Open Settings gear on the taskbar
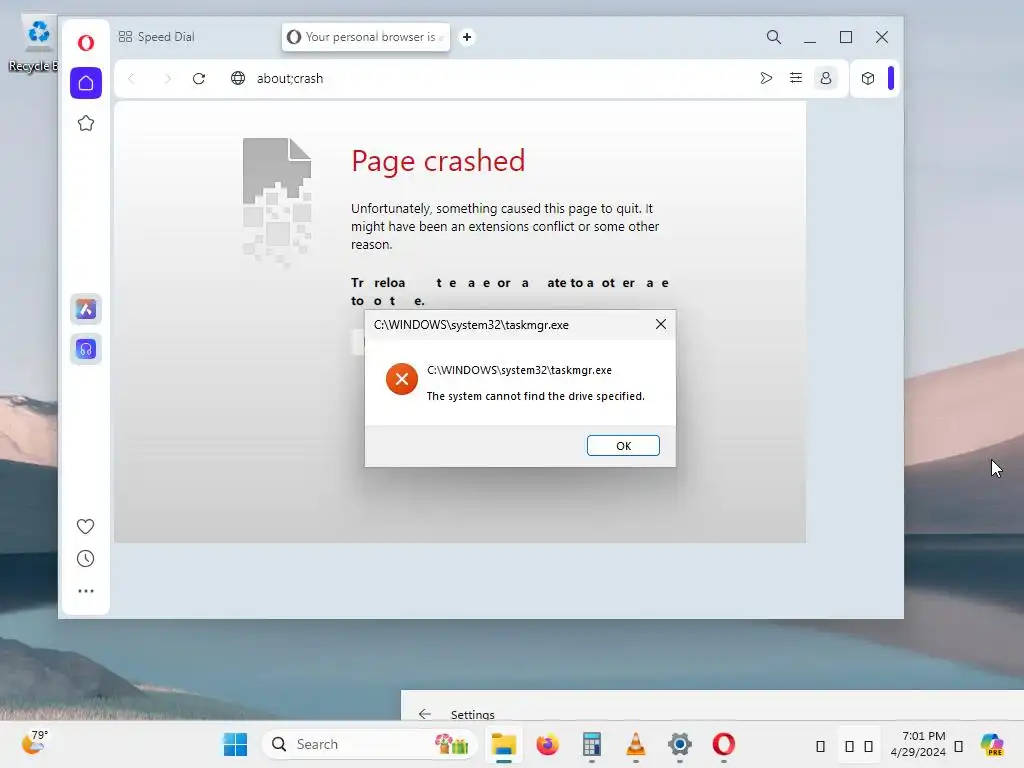 pos(679,744)
